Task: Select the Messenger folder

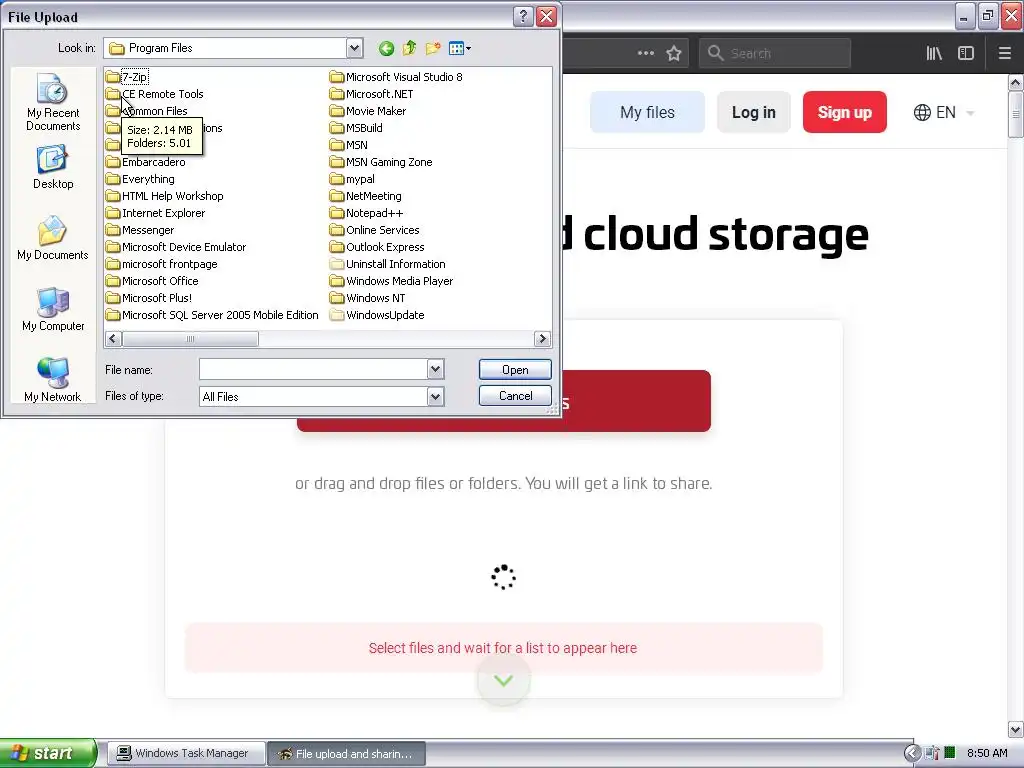Action: tap(140, 230)
